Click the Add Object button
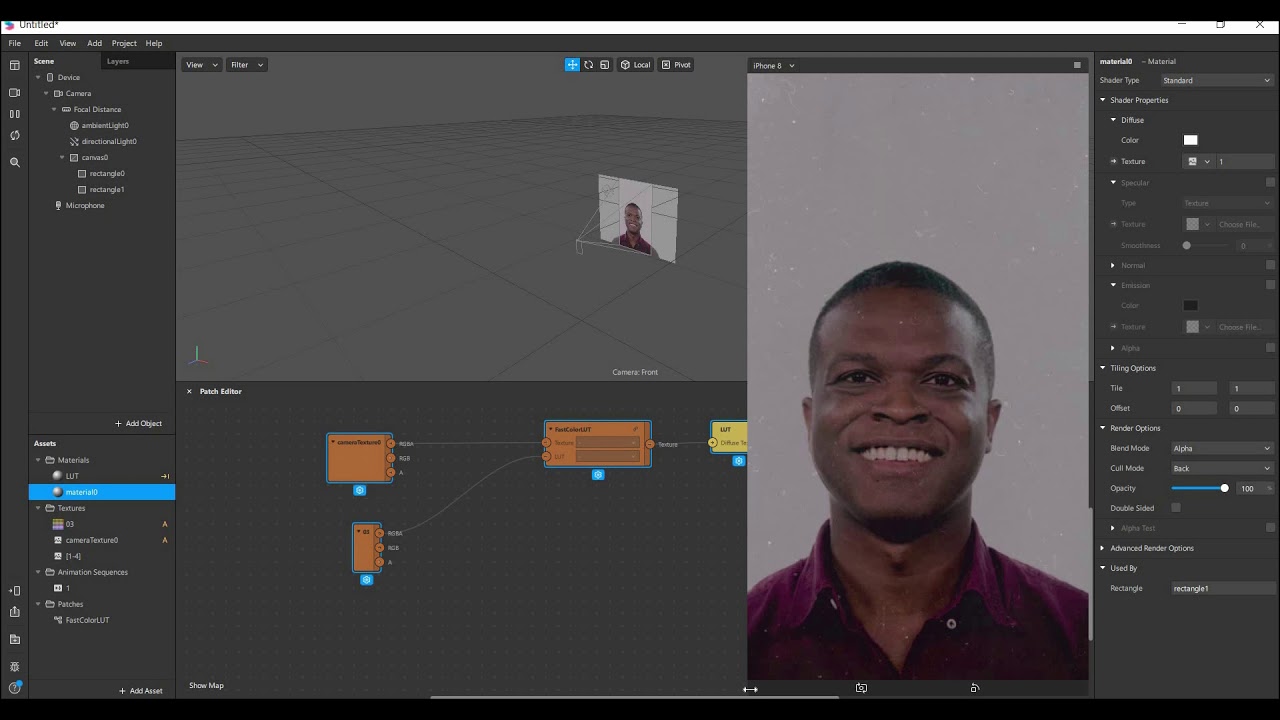Image resolution: width=1280 pixels, height=720 pixels. [139, 423]
